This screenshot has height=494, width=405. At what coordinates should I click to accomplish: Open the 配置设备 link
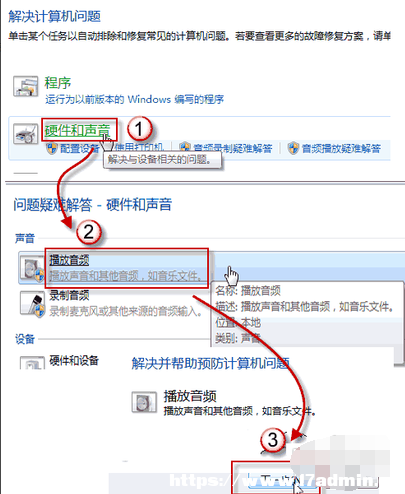(x=80, y=148)
